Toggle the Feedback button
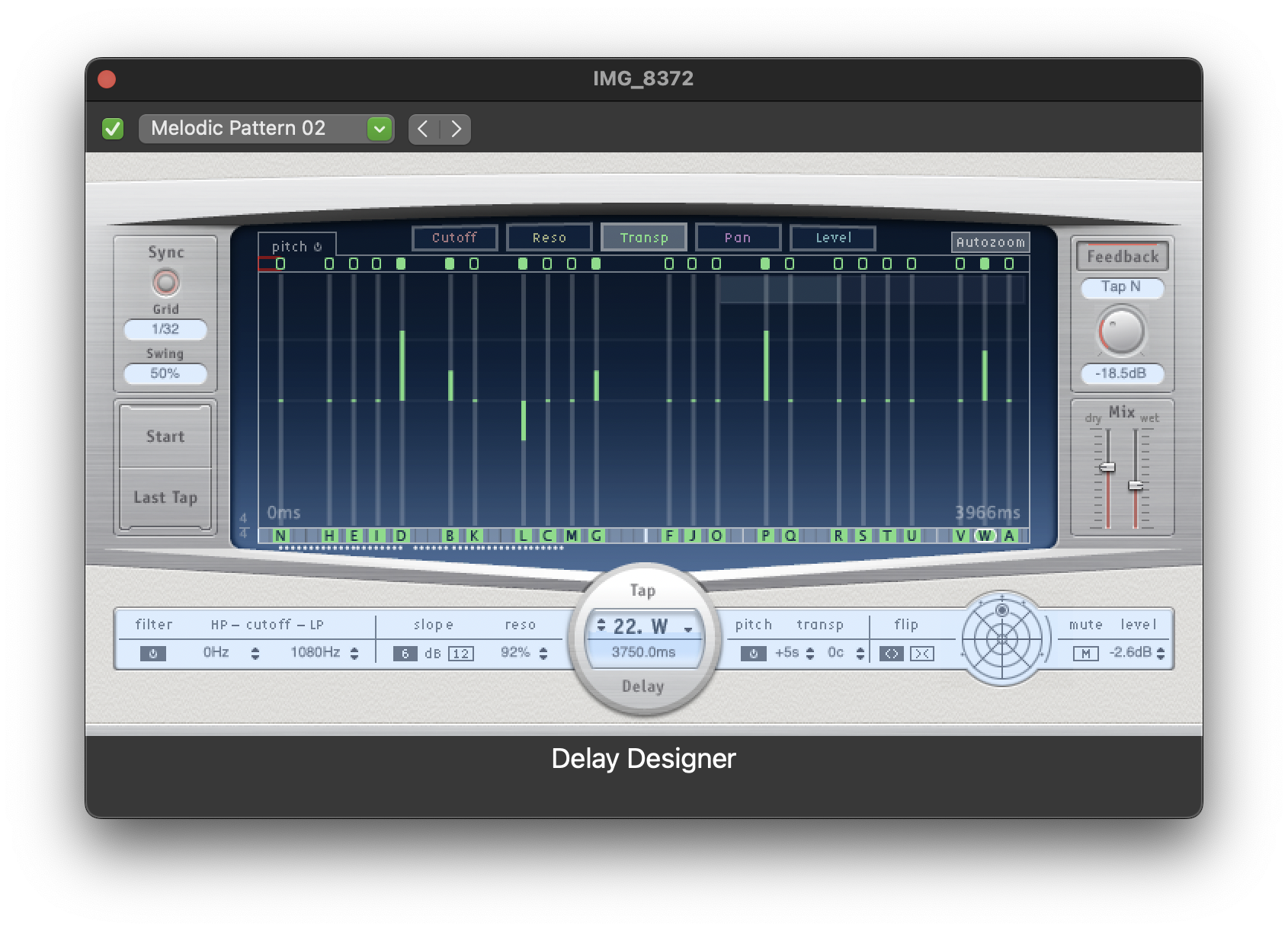The width and height of the screenshot is (1288, 931). (1123, 257)
